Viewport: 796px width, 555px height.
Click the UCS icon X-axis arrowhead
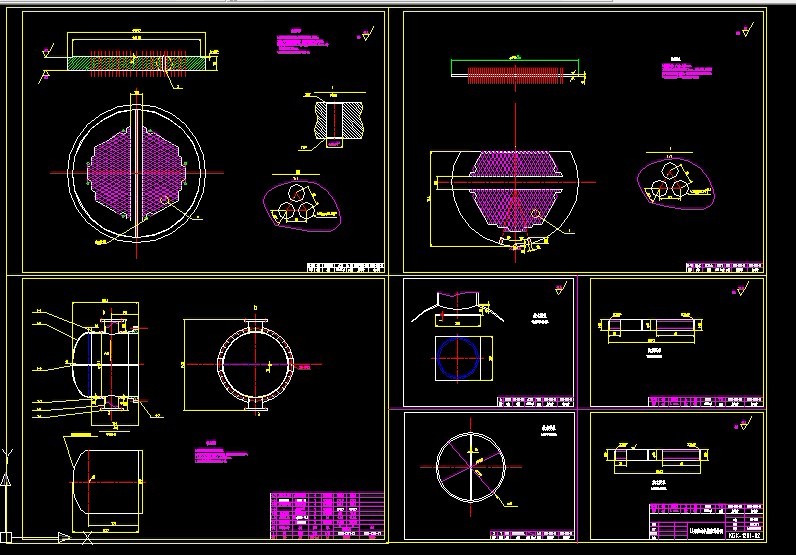[x=64, y=537]
